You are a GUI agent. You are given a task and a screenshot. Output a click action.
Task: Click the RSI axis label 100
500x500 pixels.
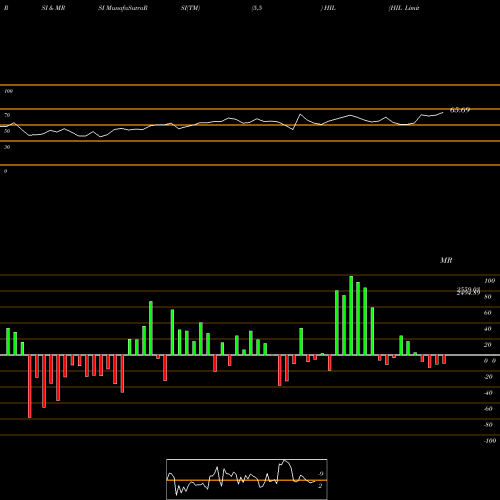click(x=8, y=91)
